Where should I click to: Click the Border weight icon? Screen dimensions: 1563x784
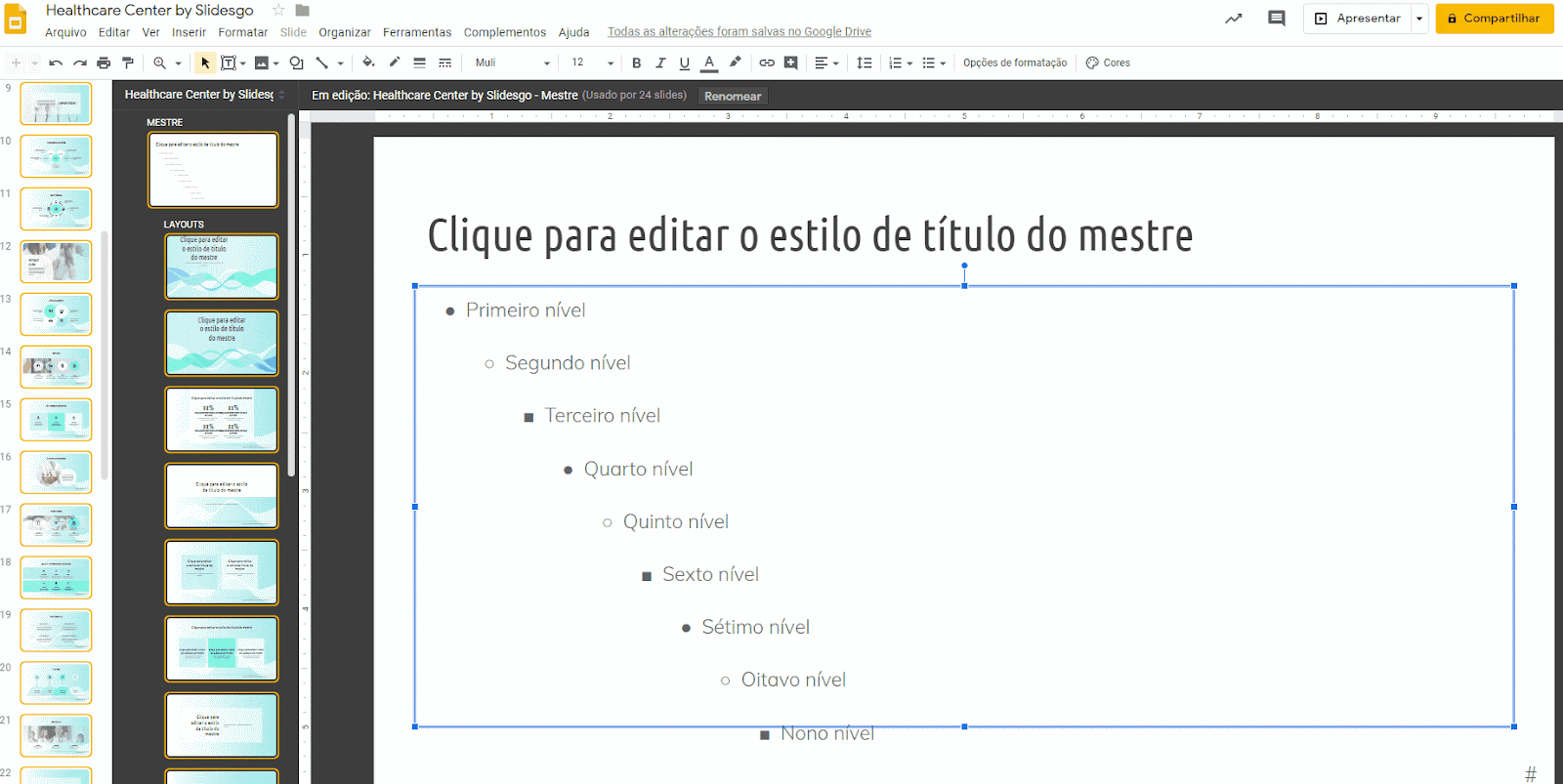(419, 62)
